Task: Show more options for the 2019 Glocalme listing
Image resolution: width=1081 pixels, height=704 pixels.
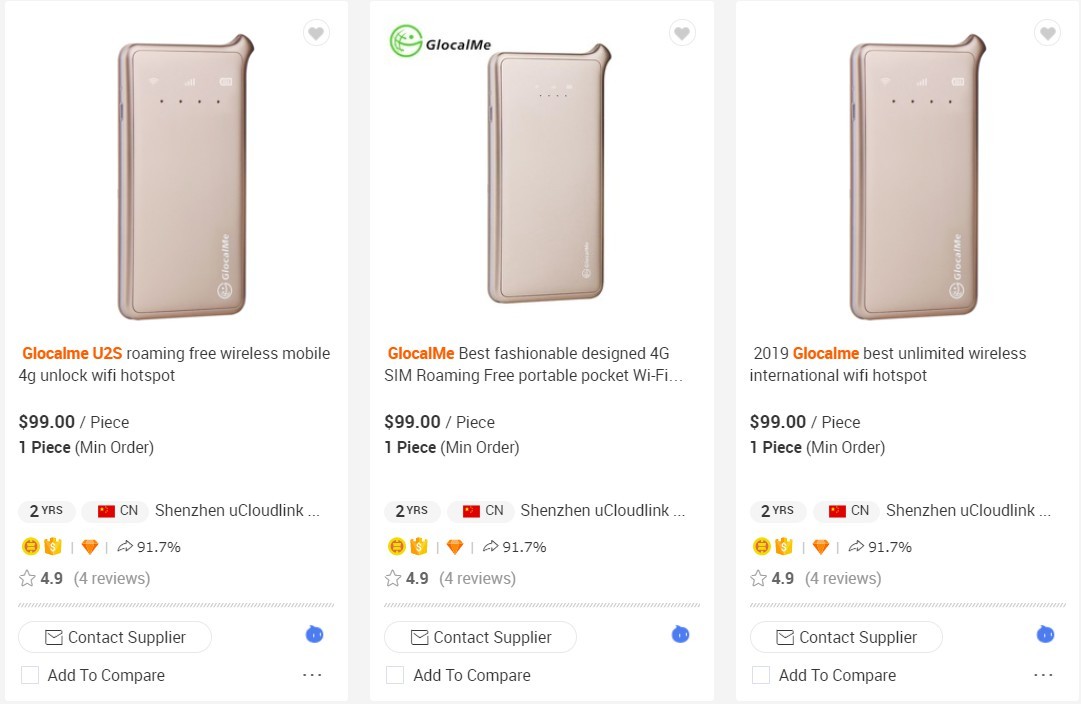Action: (1043, 675)
